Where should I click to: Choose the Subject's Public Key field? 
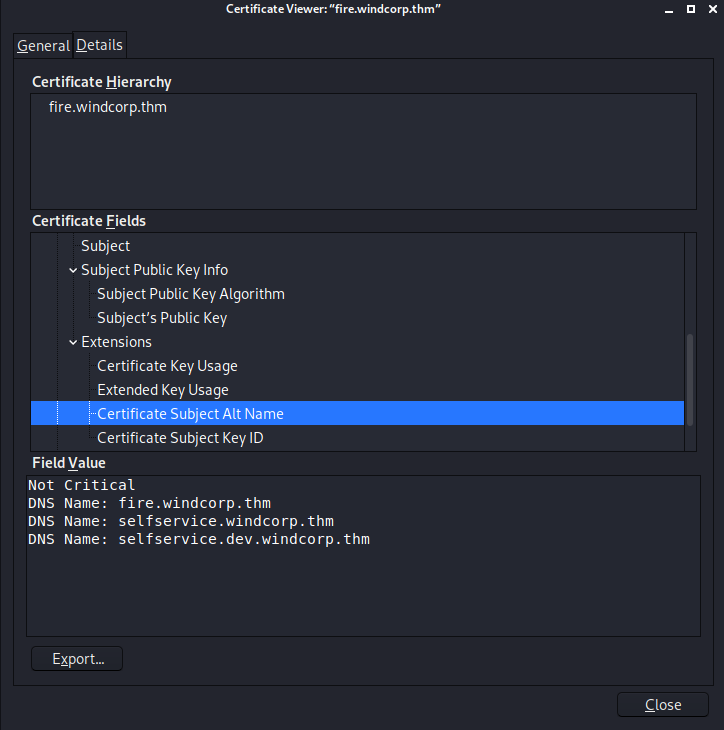tap(162, 318)
